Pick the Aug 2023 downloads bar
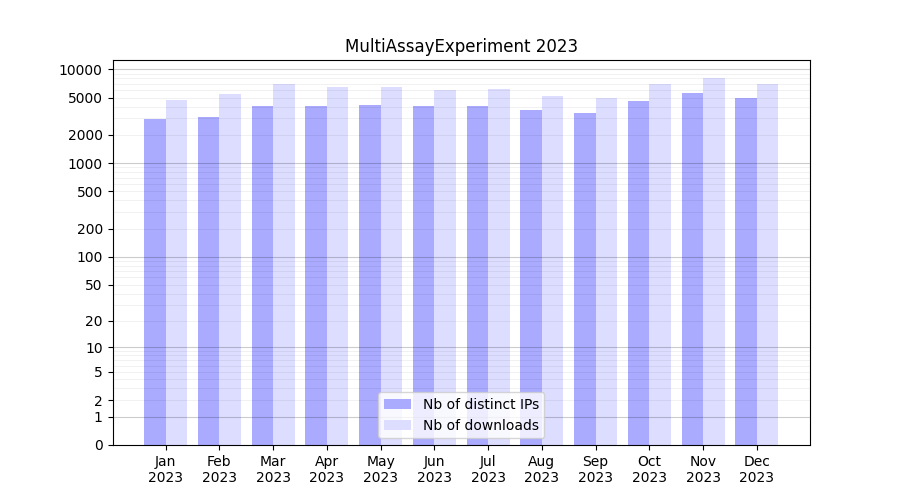 553,270
